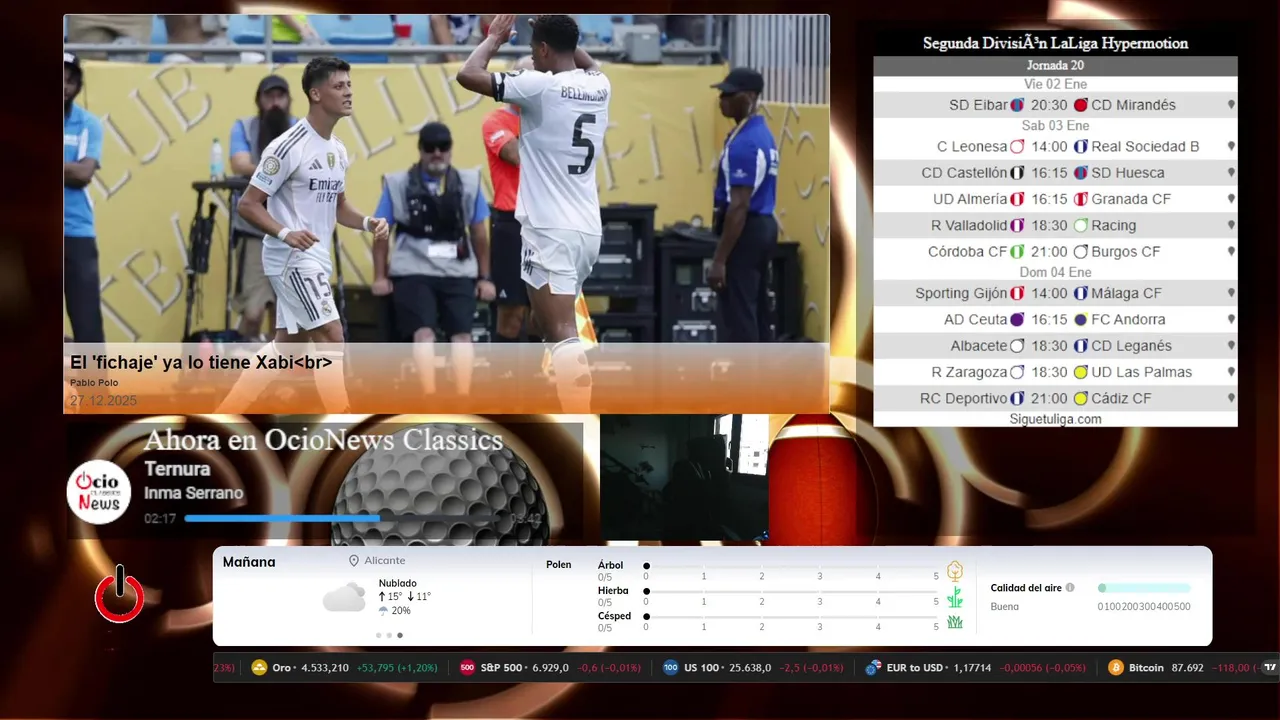
Task: Click the CD Castellón team crest
Action: pos(1017,173)
